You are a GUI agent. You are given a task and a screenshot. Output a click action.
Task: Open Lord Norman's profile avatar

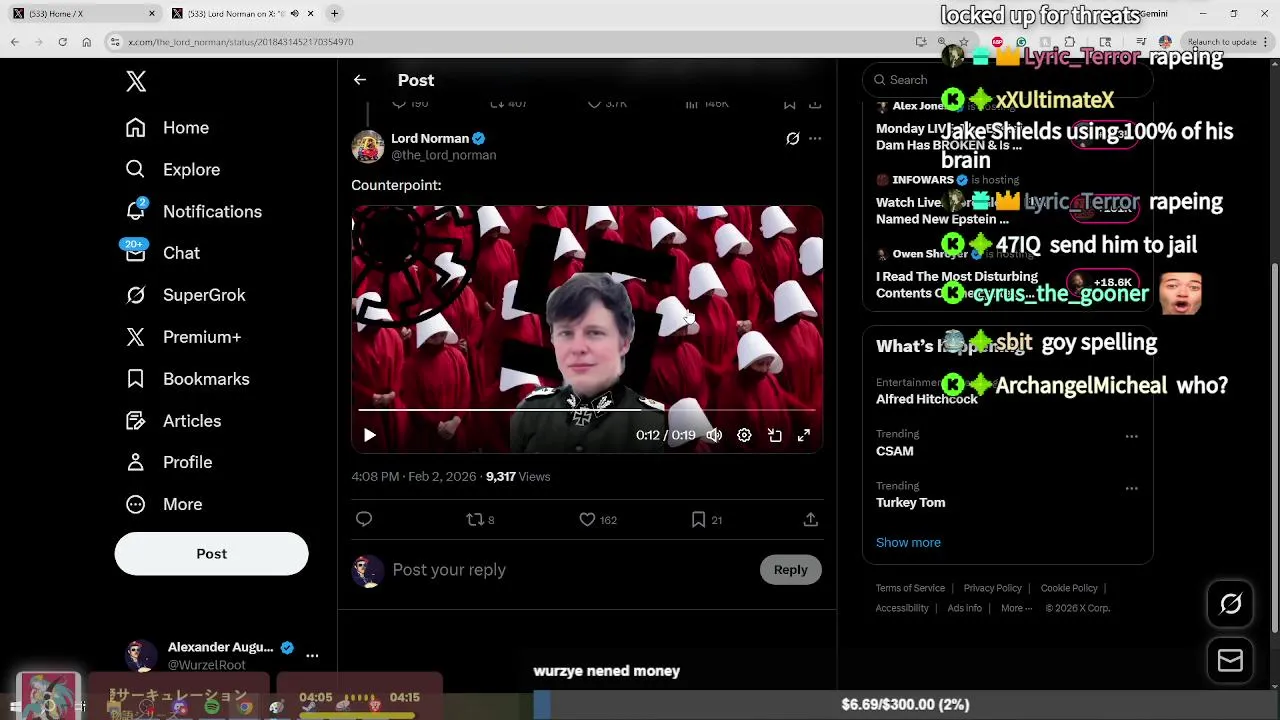368,146
